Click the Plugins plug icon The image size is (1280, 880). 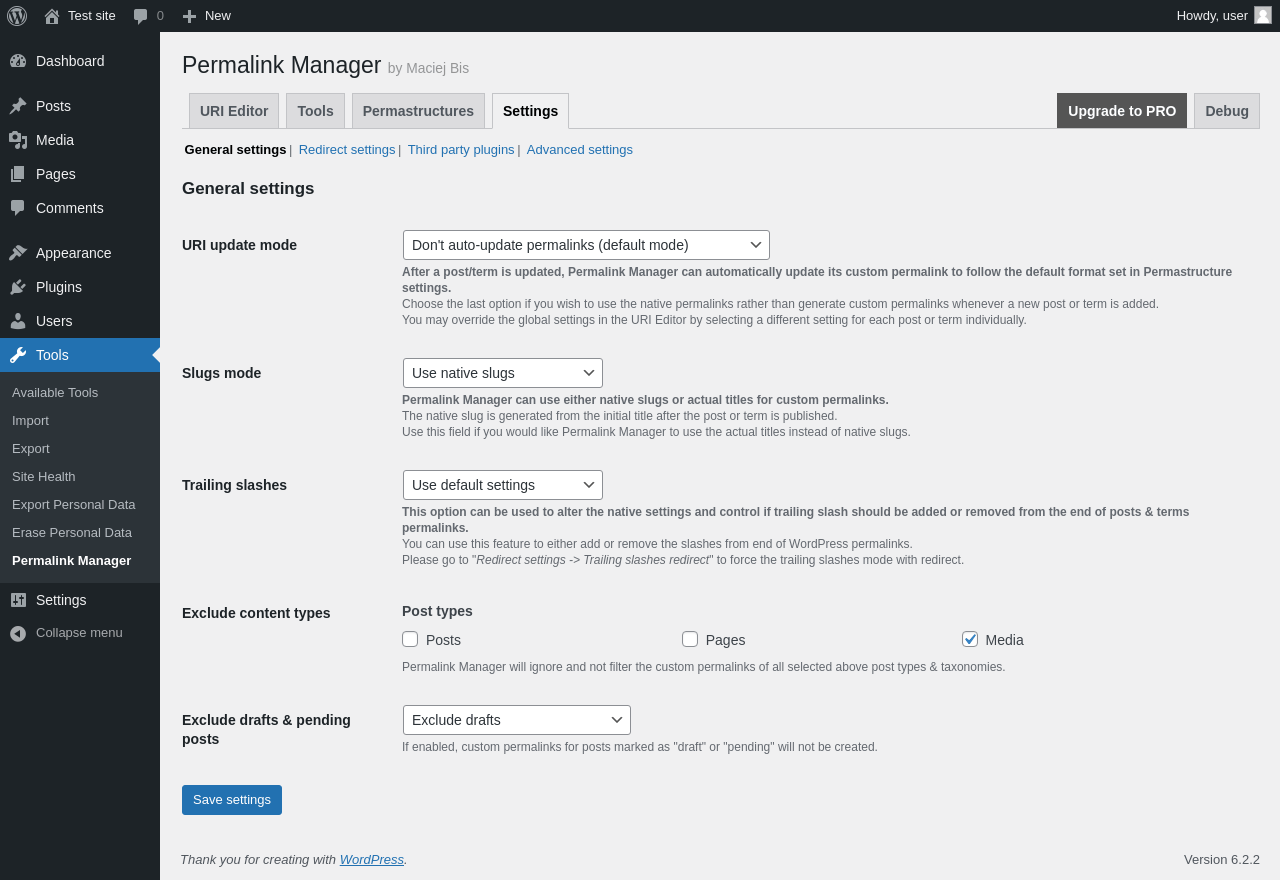click(18, 287)
